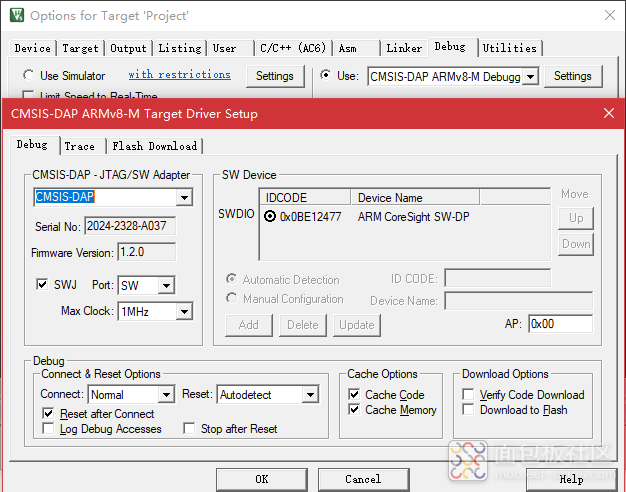Viewport: 626px width, 492px height.
Task: Open the Listing tab in Options window
Action: pyautogui.click(x=180, y=48)
